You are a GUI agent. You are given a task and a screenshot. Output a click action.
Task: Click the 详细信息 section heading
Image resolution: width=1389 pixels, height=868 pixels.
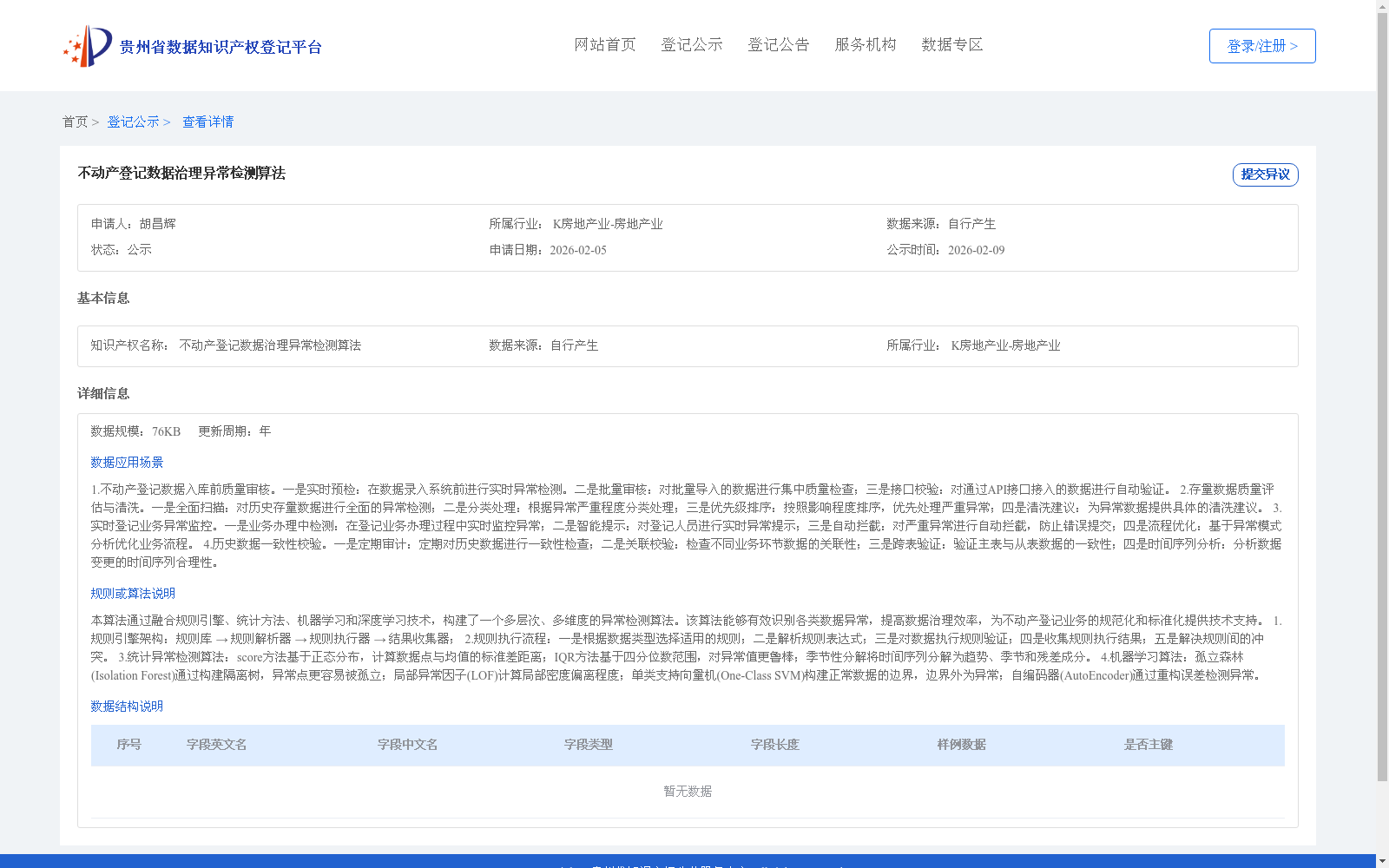[x=103, y=394]
